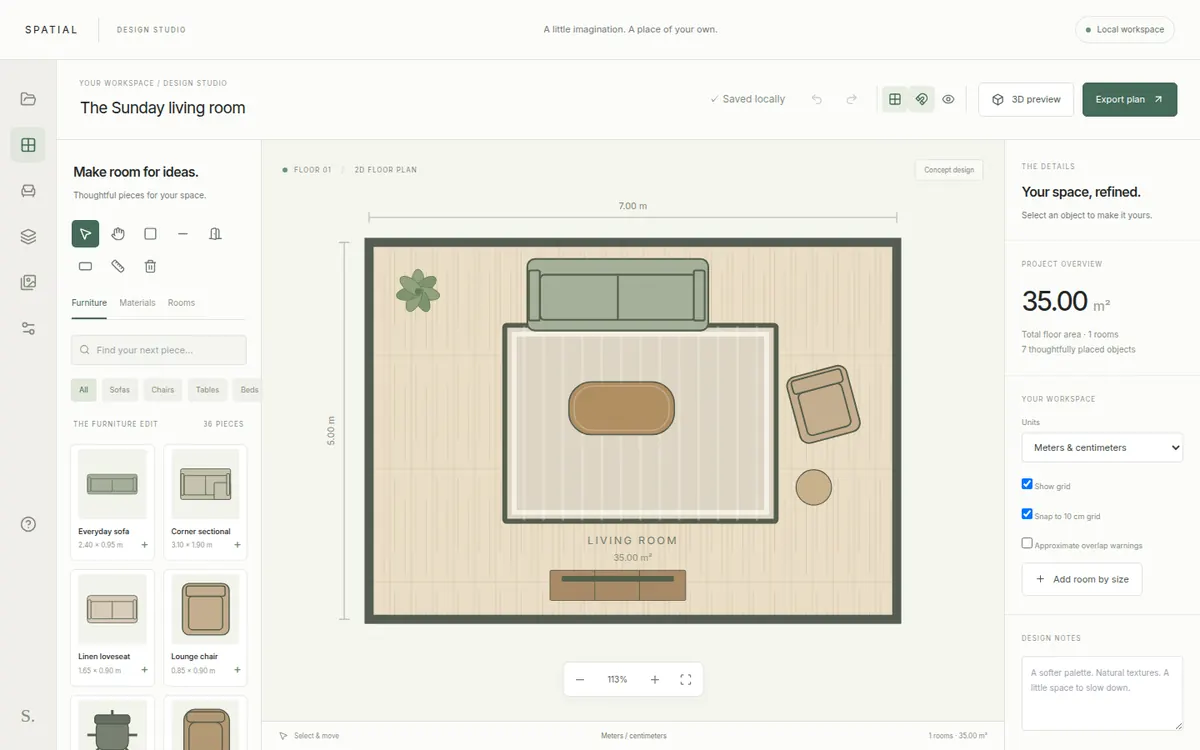
Task: Select the green sofa on the canvas
Action: click(618, 294)
